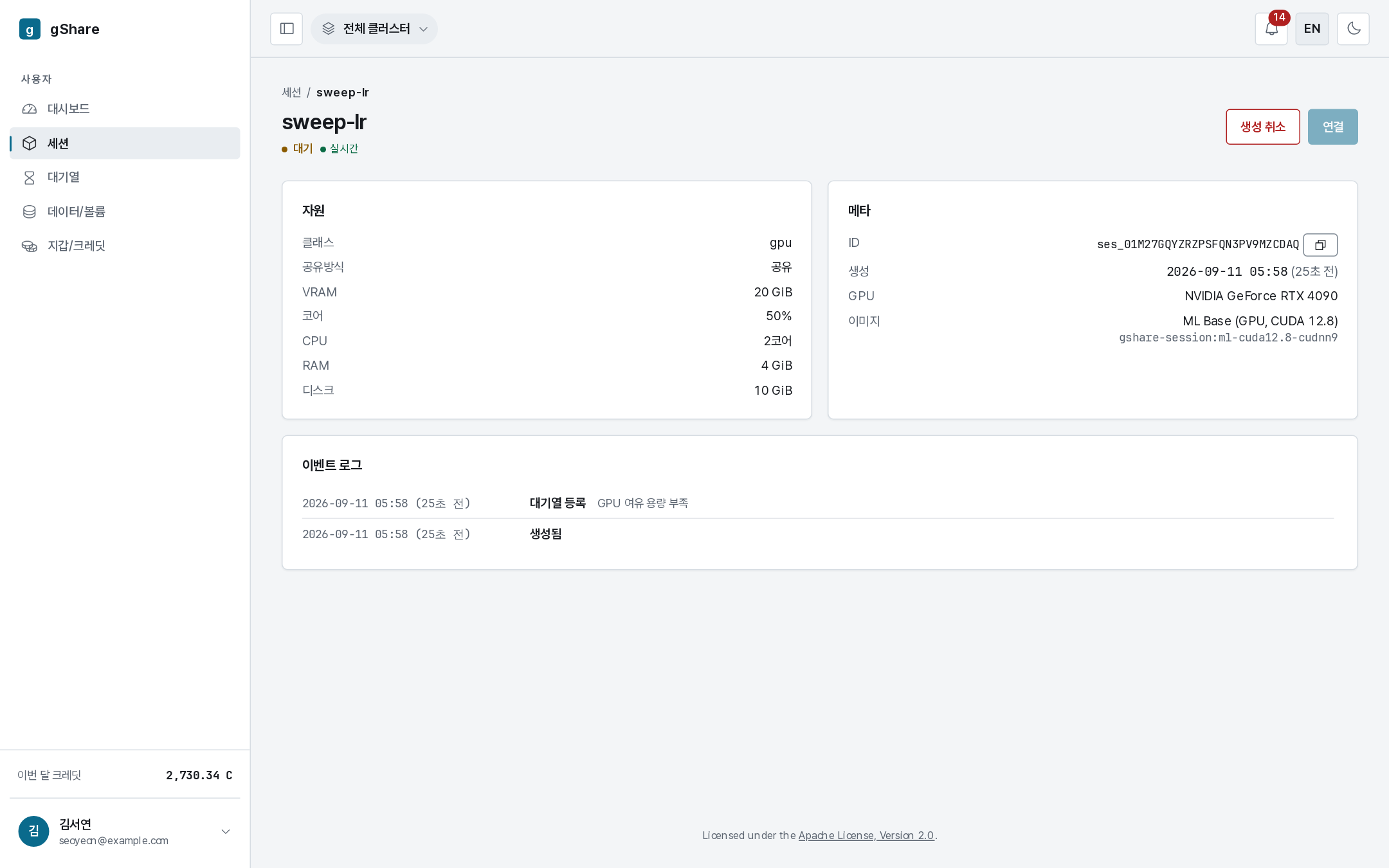Click the seoyeon@example.com email text
The width and height of the screenshot is (1389, 868).
pyautogui.click(x=114, y=840)
